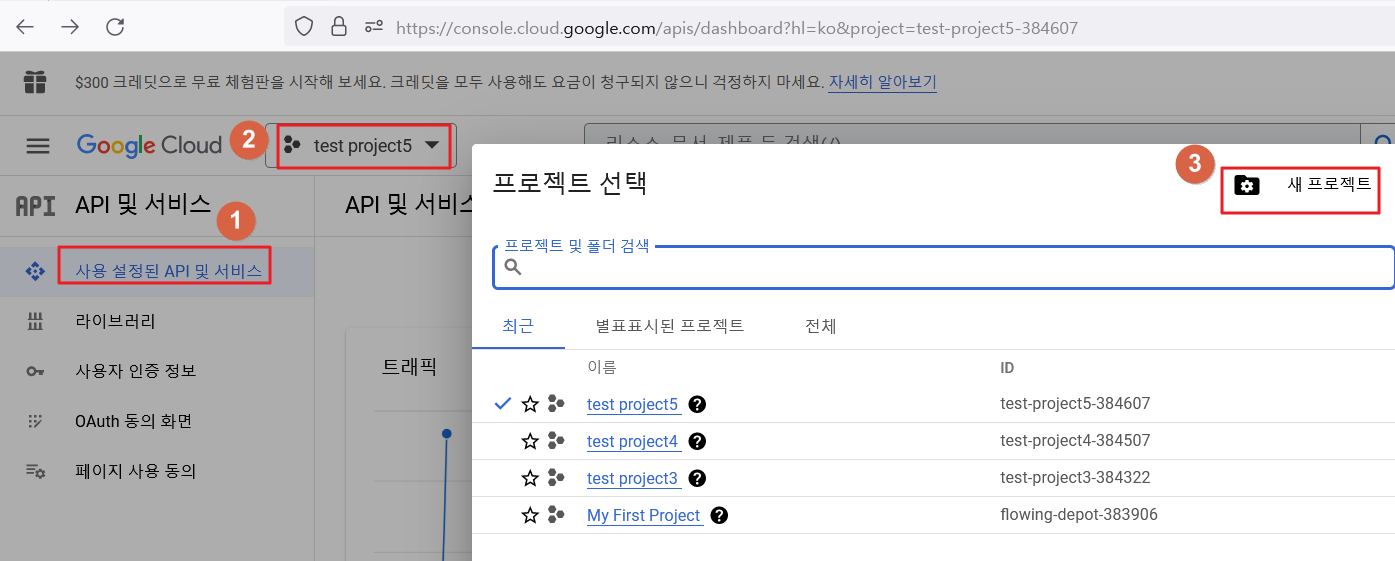
Task: Open 페이지 사용 동의 page
Action: 135,471
